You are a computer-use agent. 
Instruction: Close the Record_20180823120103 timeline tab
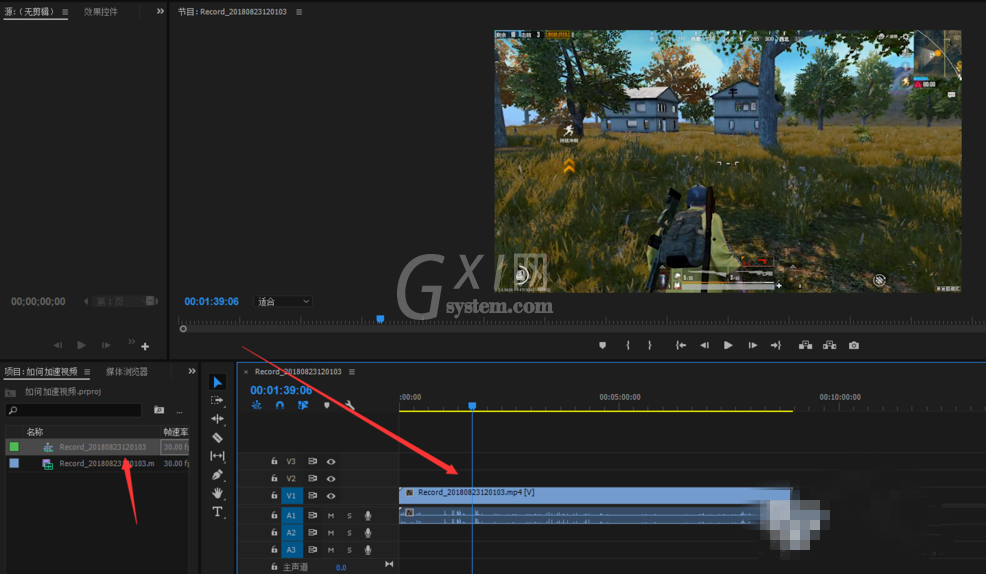[x=246, y=372]
